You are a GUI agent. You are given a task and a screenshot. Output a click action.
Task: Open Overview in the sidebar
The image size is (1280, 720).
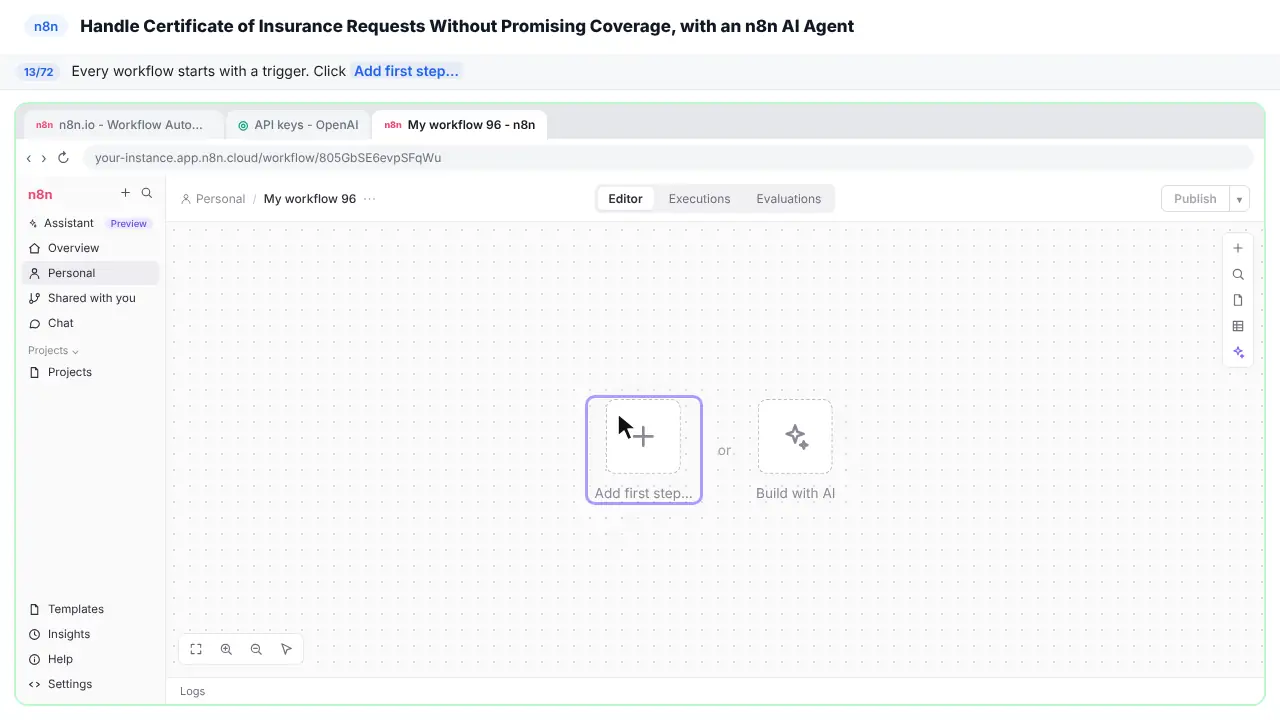(90, 248)
